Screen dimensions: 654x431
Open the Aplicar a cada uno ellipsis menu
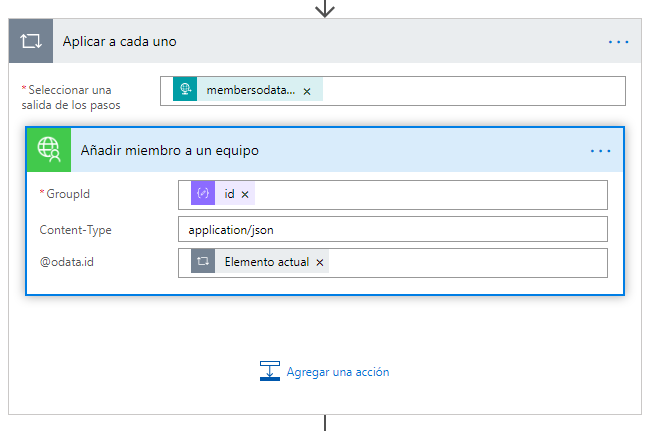click(618, 42)
